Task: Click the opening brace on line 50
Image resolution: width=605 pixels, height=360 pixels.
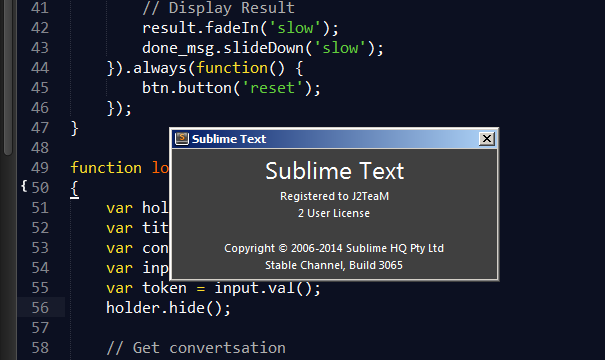Action: (x=74, y=189)
